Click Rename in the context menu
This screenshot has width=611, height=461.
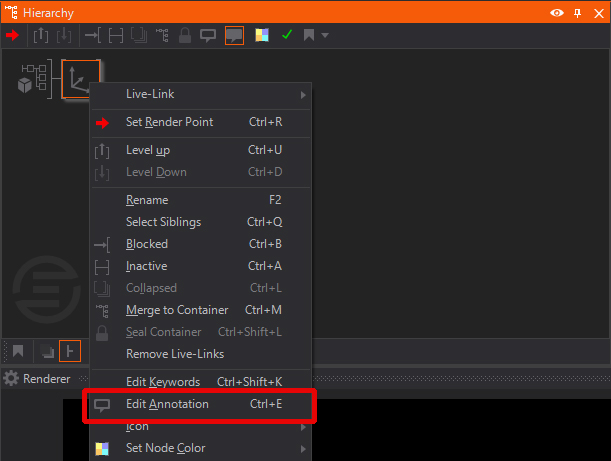coord(147,200)
